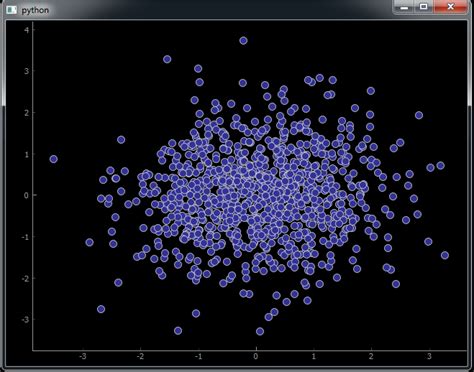Select the isolated scatter point near x=-1.5, y=3.3
Viewport: 474px width, 372px height.
pyautogui.click(x=167, y=59)
